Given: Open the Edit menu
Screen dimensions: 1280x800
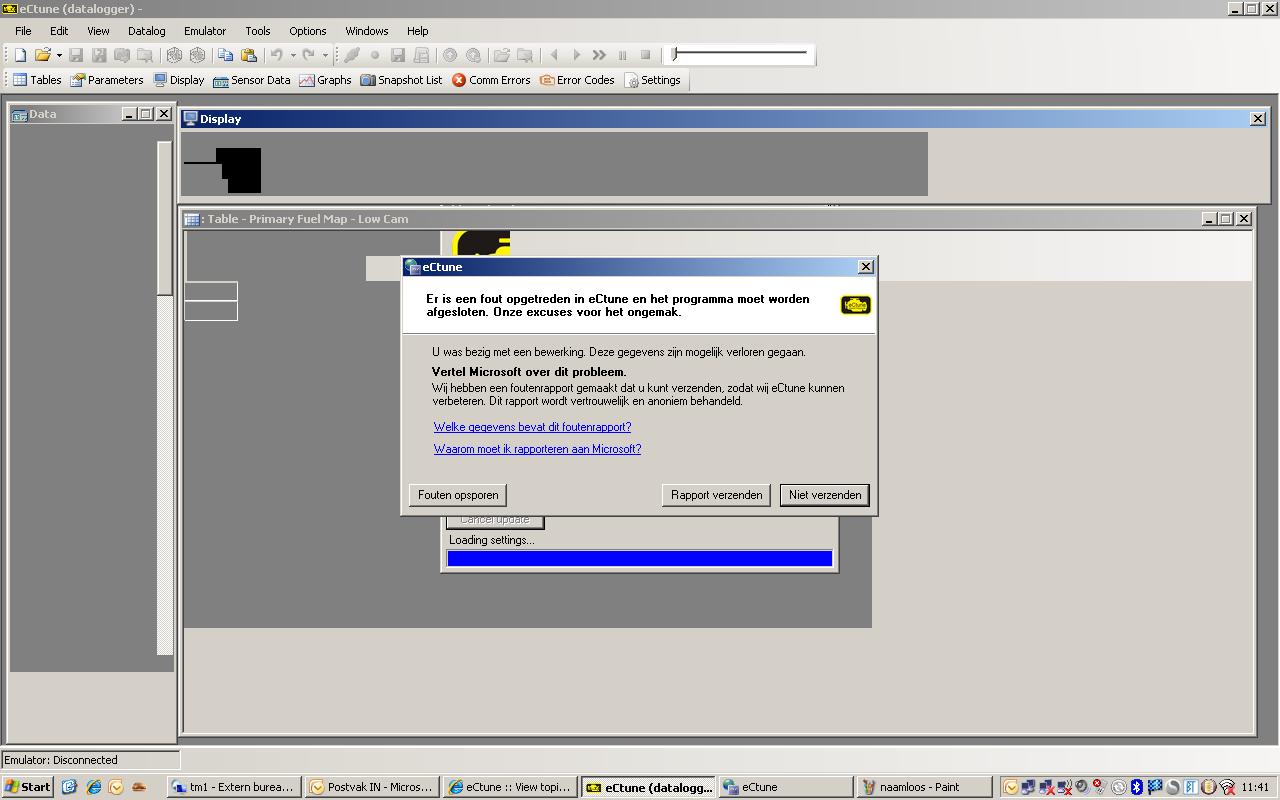Looking at the screenshot, I should pyautogui.click(x=59, y=31).
